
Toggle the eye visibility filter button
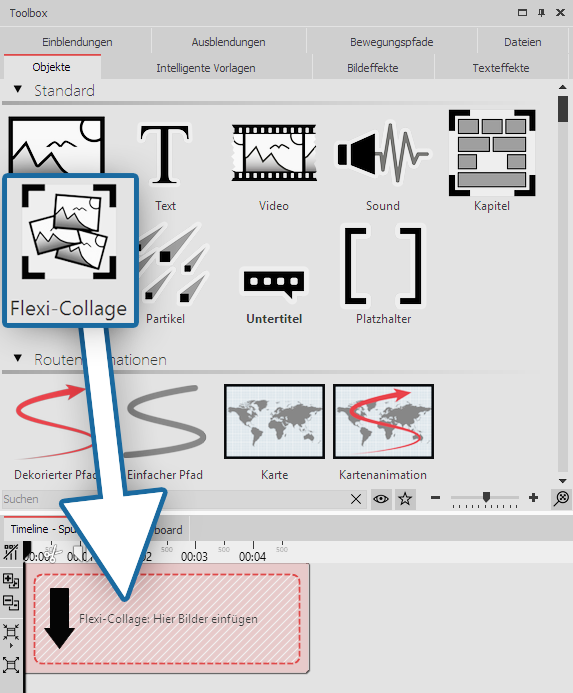381,499
